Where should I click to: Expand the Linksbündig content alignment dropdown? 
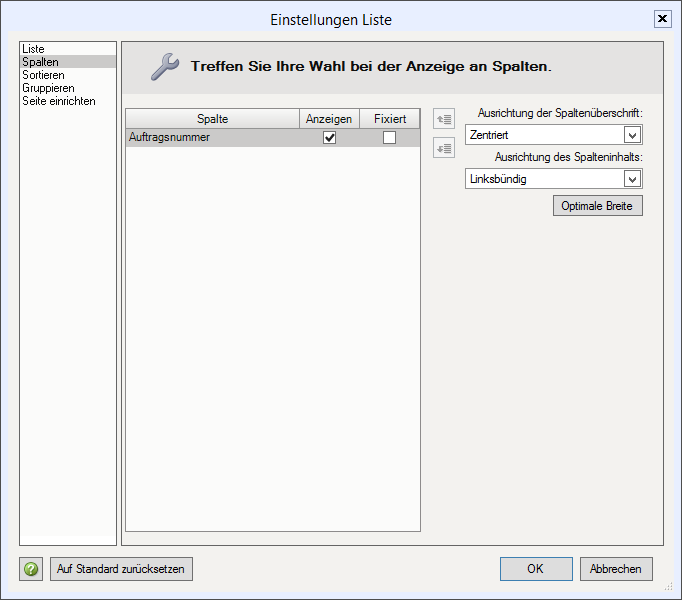pyautogui.click(x=632, y=179)
